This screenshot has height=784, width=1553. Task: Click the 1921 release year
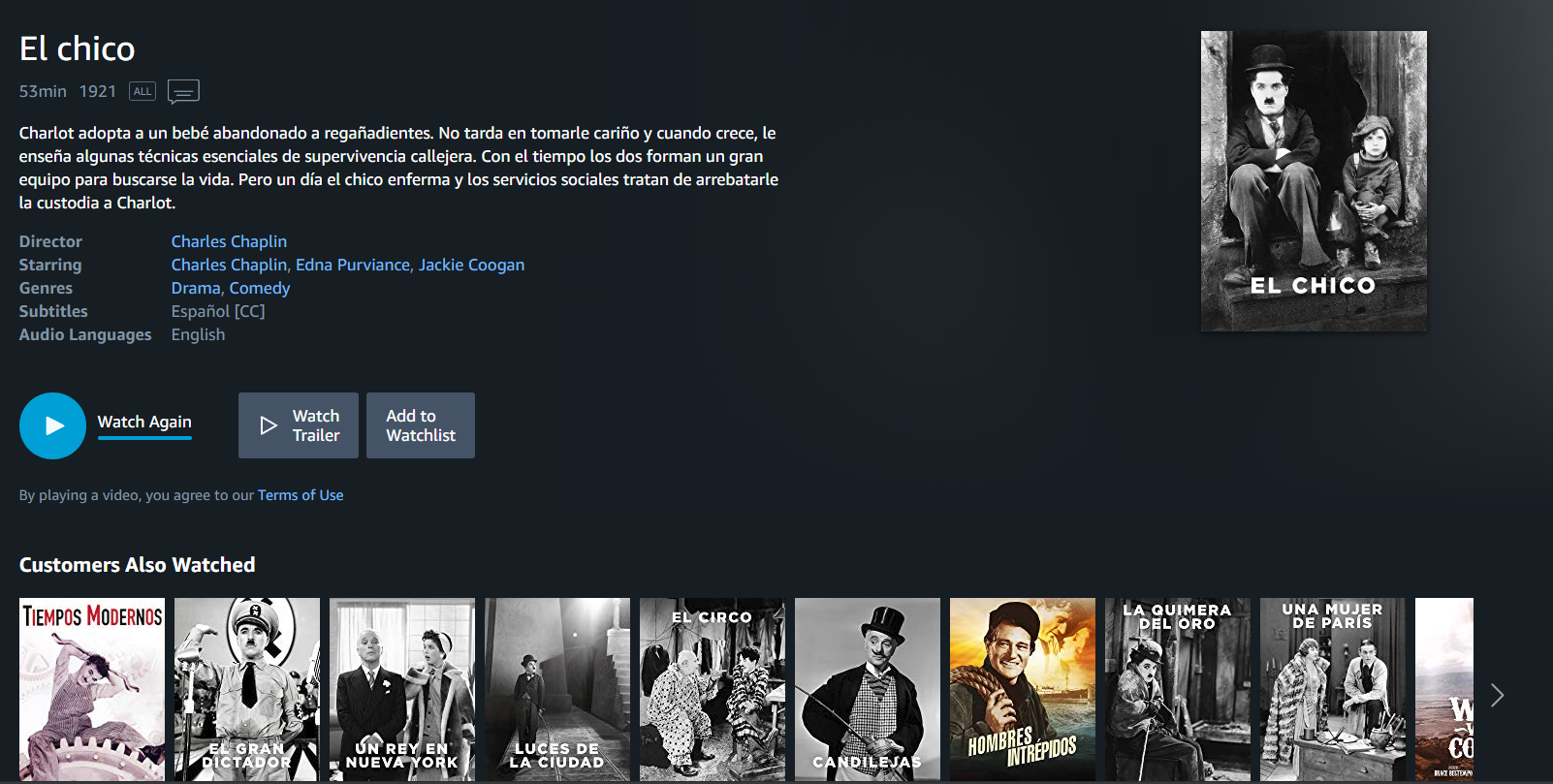tap(98, 91)
